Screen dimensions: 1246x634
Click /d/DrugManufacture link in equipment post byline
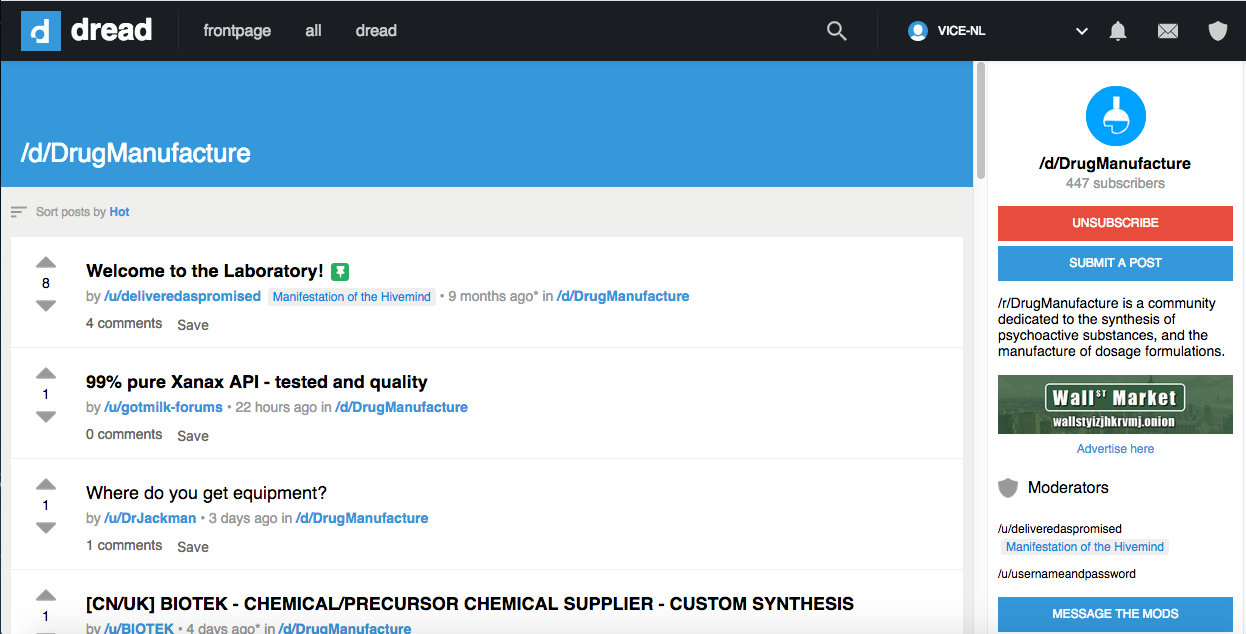(362, 518)
